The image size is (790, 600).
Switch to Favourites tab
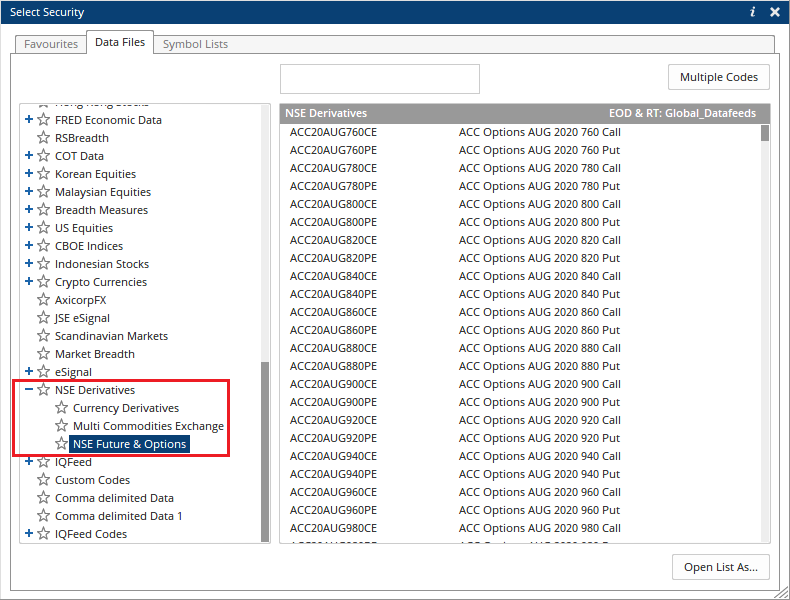(x=51, y=44)
